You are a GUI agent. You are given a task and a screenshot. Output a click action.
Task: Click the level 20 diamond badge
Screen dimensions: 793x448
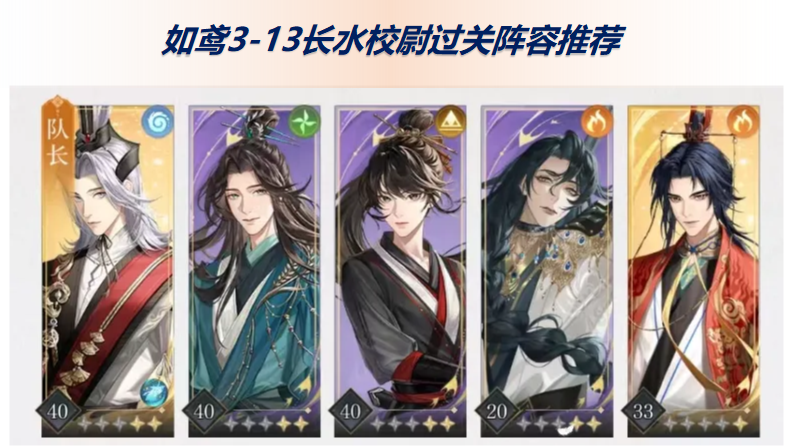point(497,411)
